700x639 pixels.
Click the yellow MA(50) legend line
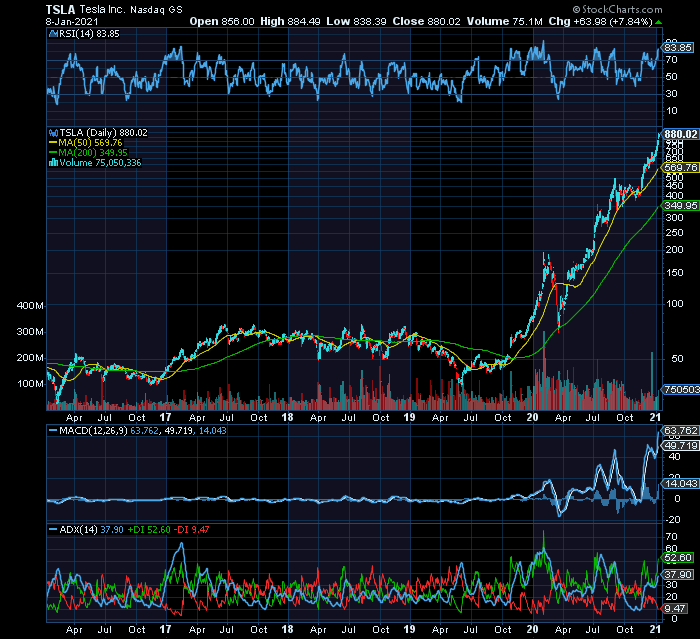tap(53, 143)
